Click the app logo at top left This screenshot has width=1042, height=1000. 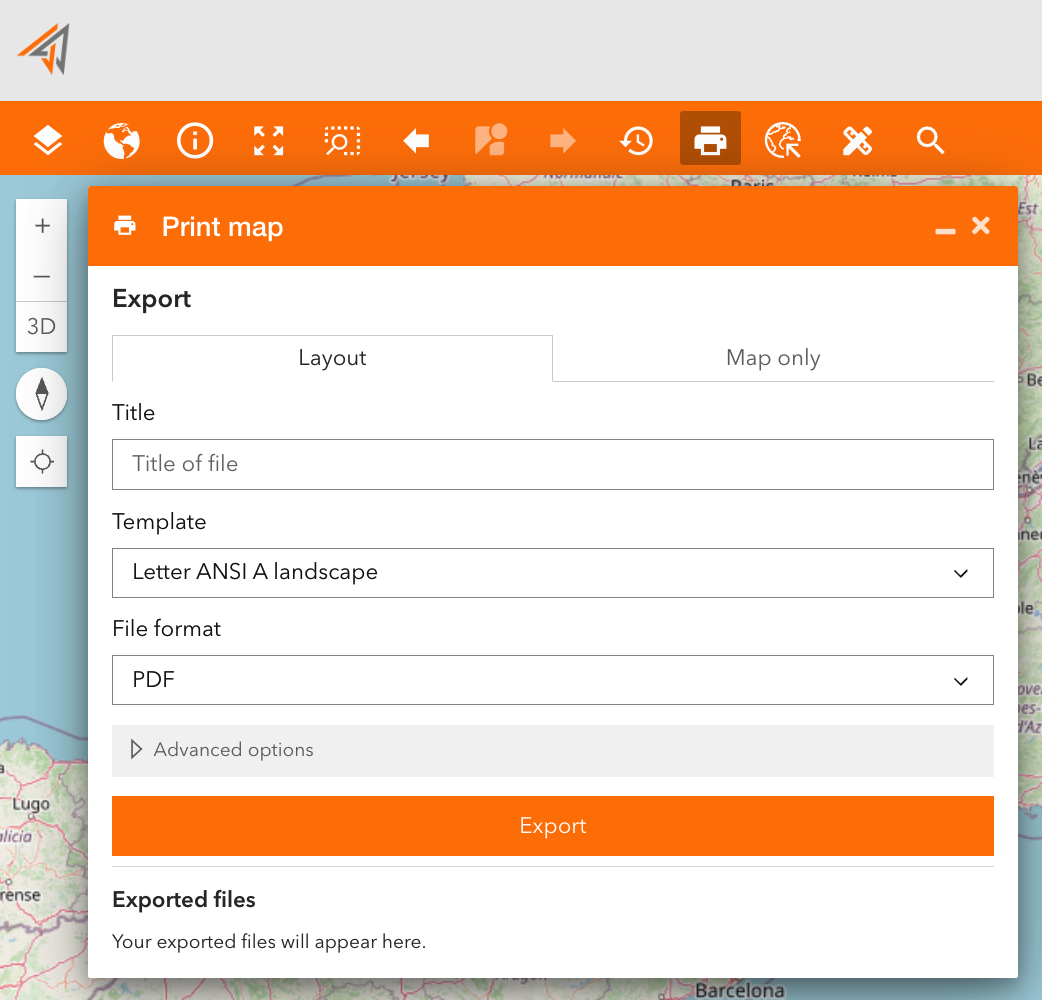tap(44, 49)
